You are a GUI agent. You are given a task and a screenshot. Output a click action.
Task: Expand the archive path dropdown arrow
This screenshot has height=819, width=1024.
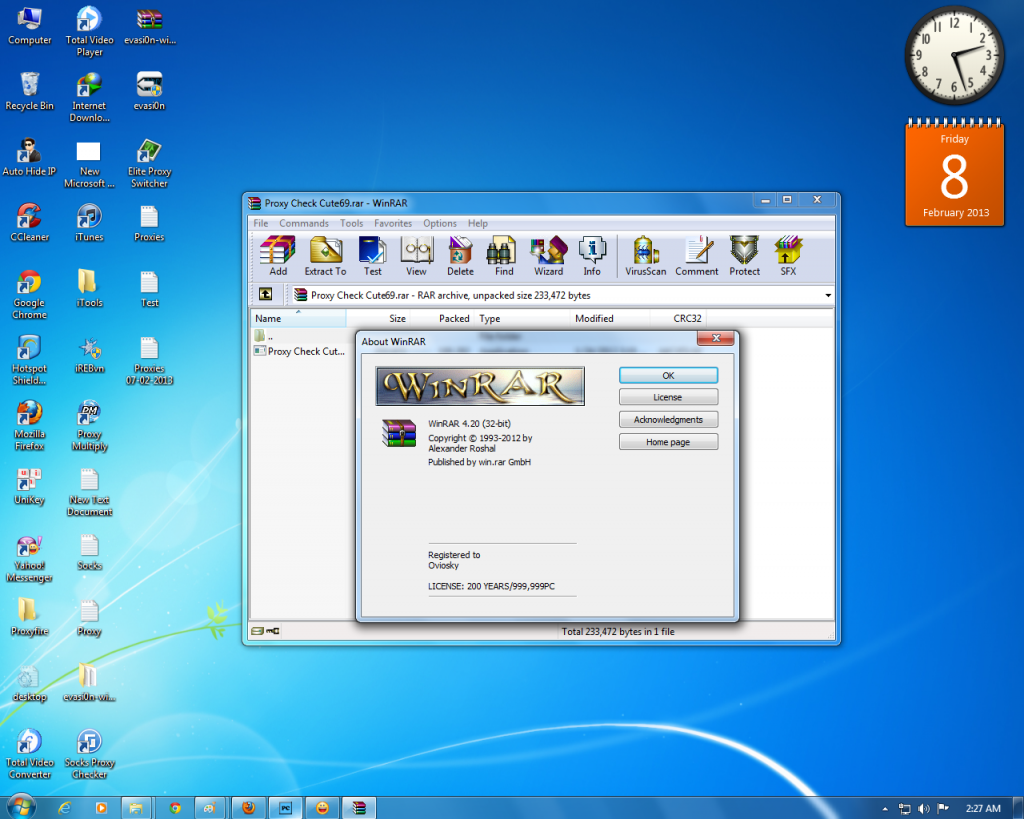[x=827, y=295]
